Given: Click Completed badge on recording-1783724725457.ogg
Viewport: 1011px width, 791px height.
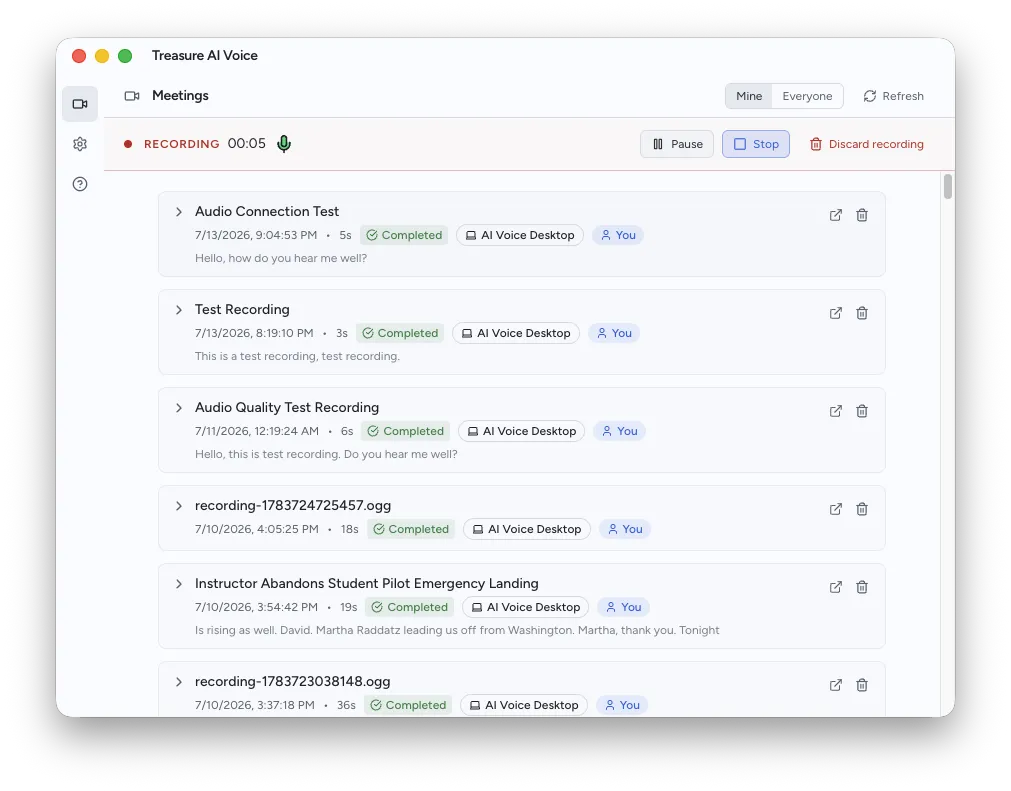Looking at the screenshot, I should pos(411,529).
